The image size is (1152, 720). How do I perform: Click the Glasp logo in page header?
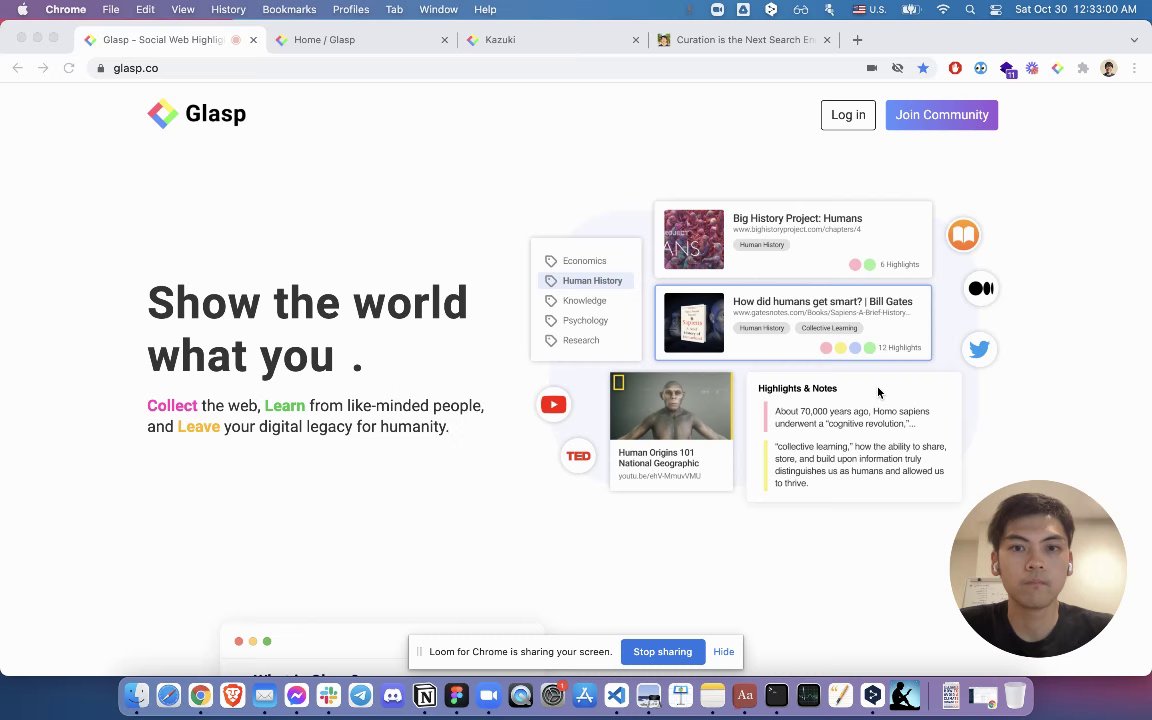[x=196, y=114]
